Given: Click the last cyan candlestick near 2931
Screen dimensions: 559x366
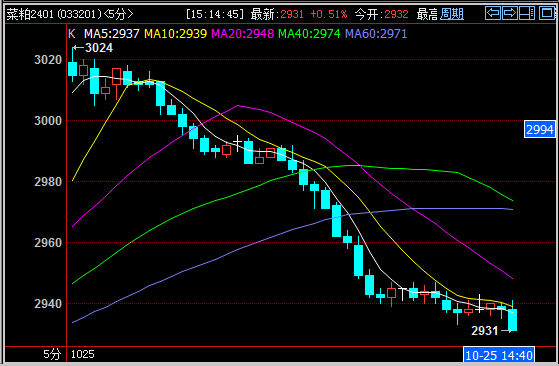Looking at the screenshot, I should (x=513, y=320).
